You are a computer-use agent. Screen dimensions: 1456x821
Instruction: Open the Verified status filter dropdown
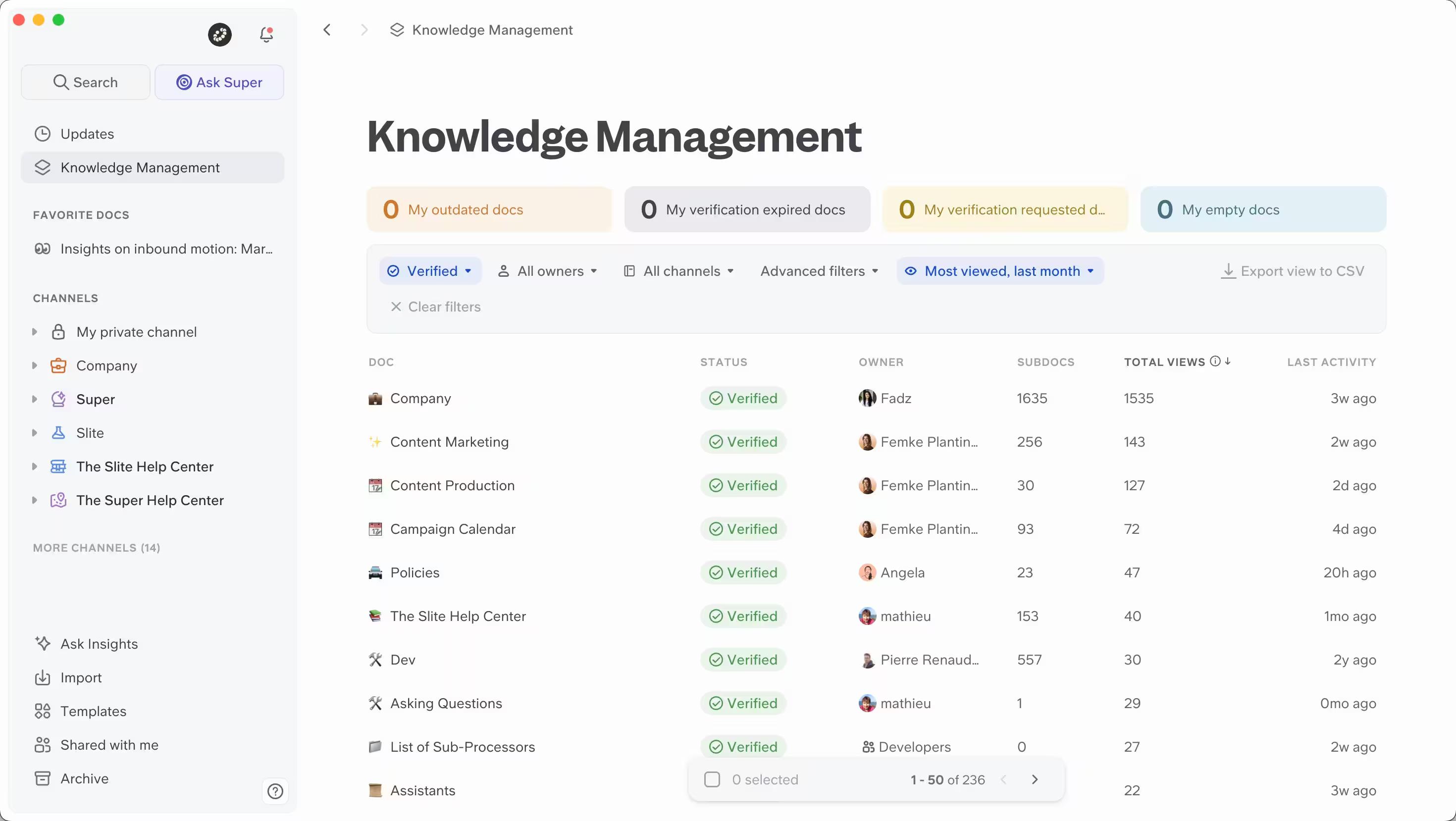click(430, 271)
